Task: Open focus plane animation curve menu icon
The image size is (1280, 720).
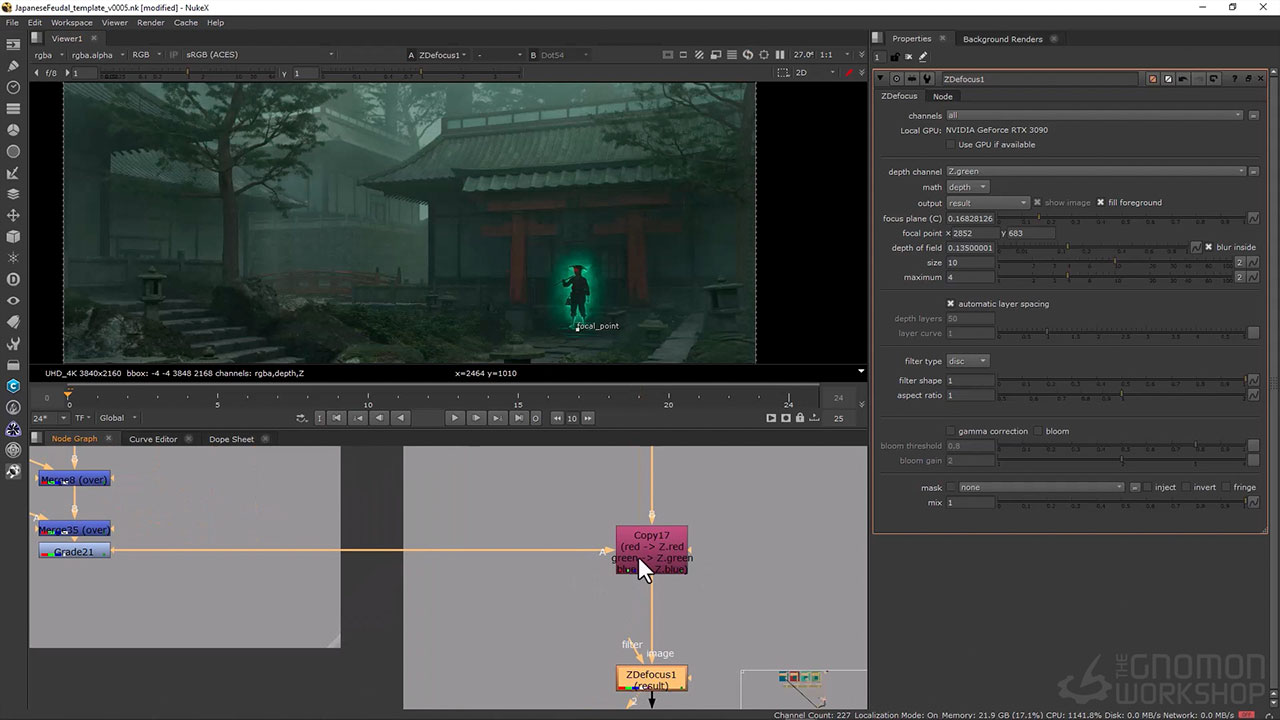Action: 1253,218
